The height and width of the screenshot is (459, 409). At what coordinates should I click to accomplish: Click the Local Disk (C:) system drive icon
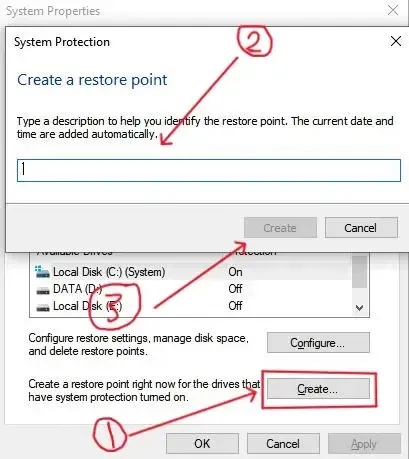pos(42,272)
